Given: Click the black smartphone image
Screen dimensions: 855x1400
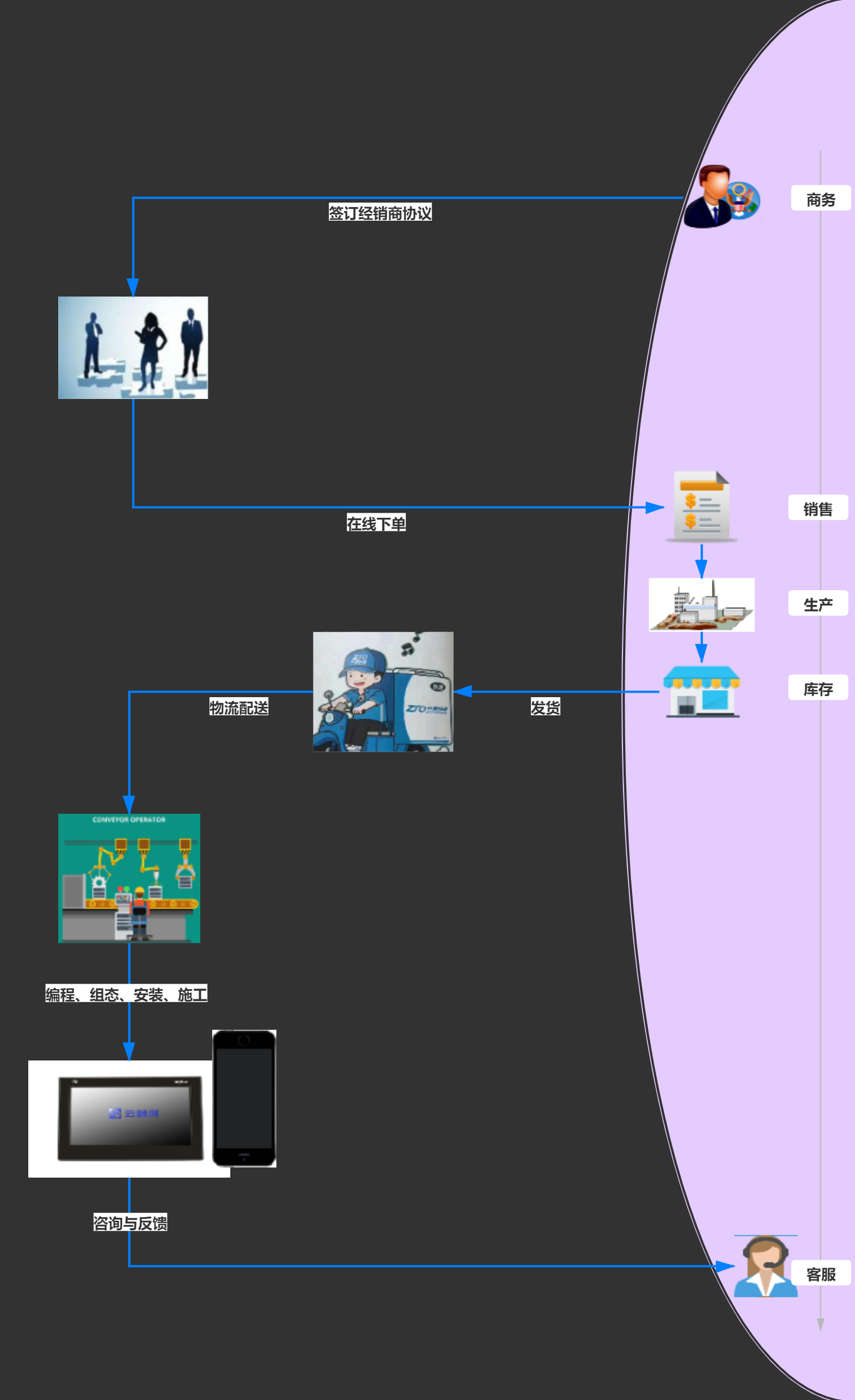Looking at the screenshot, I should tap(244, 1098).
